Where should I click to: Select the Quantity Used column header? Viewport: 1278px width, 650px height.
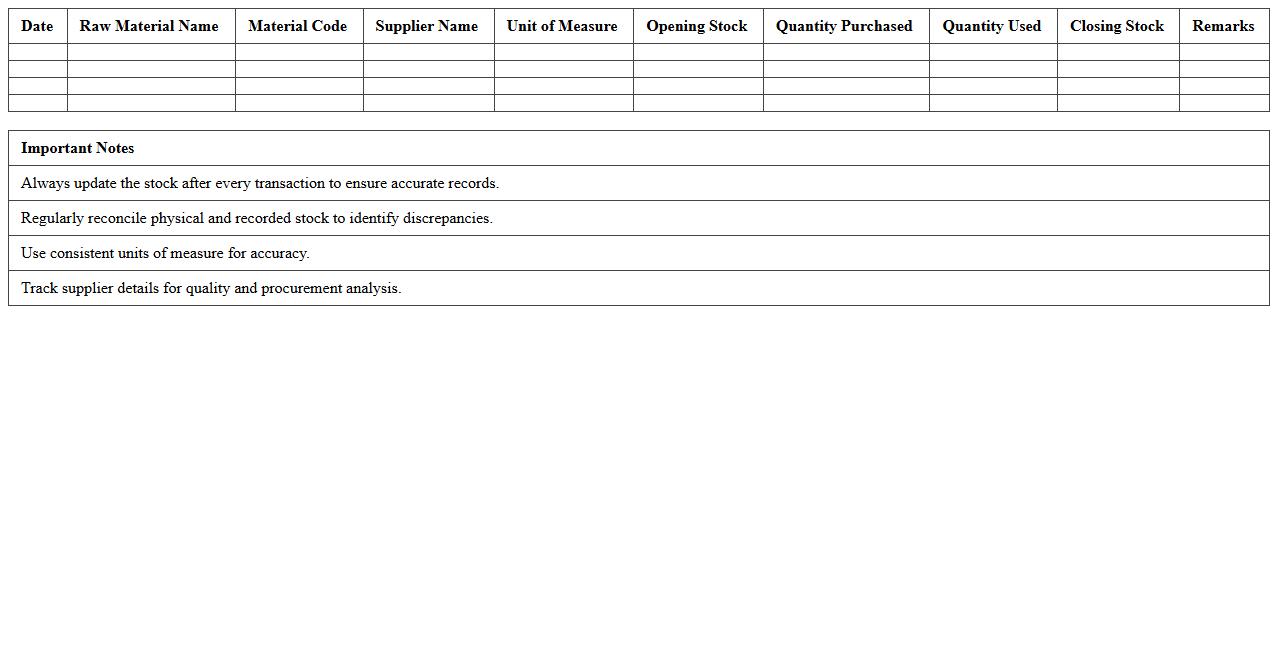(991, 26)
